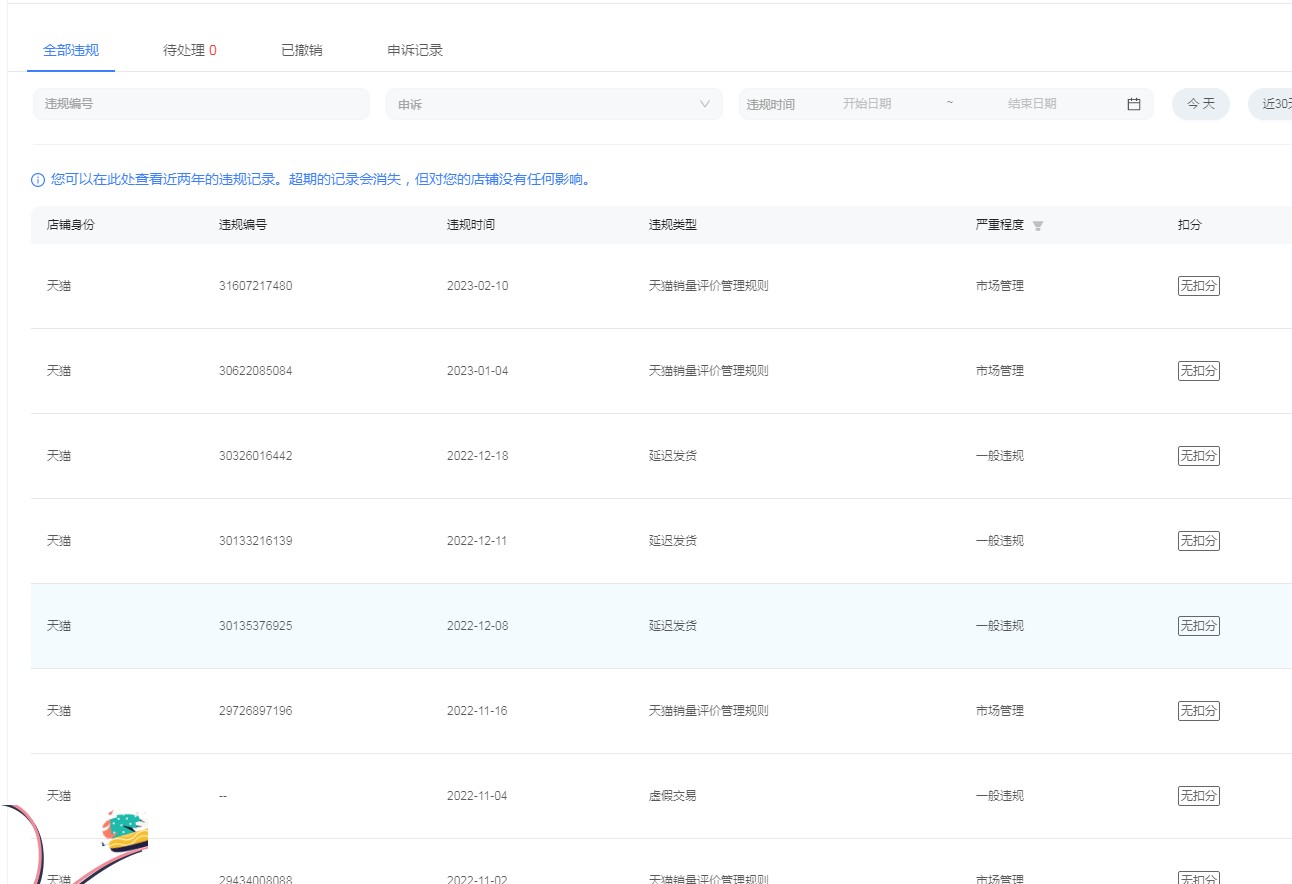Image resolution: width=1292 pixels, height=884 pixels.
Task: Click the 违规编号 column header
Action: (x=243, y=225)
